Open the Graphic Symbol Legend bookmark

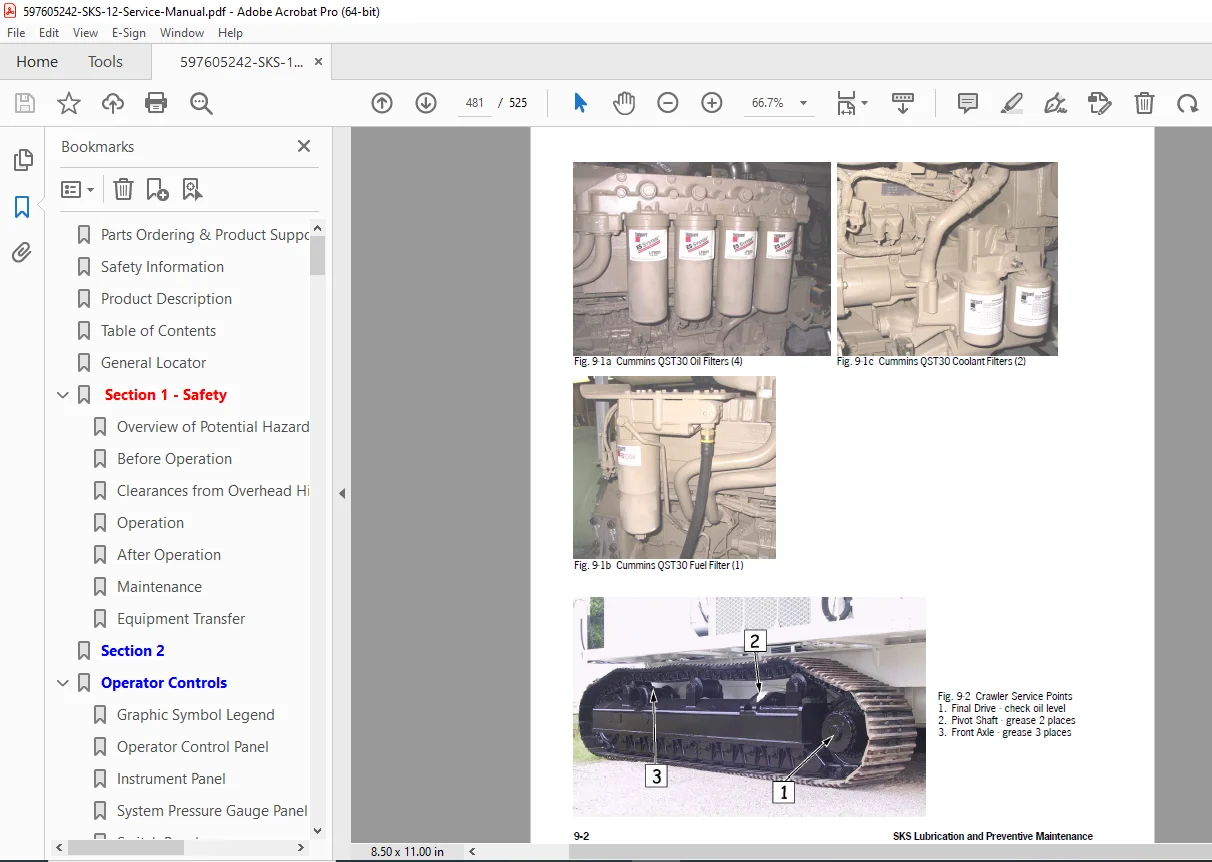pyautogui.click(x=196, y=715)
